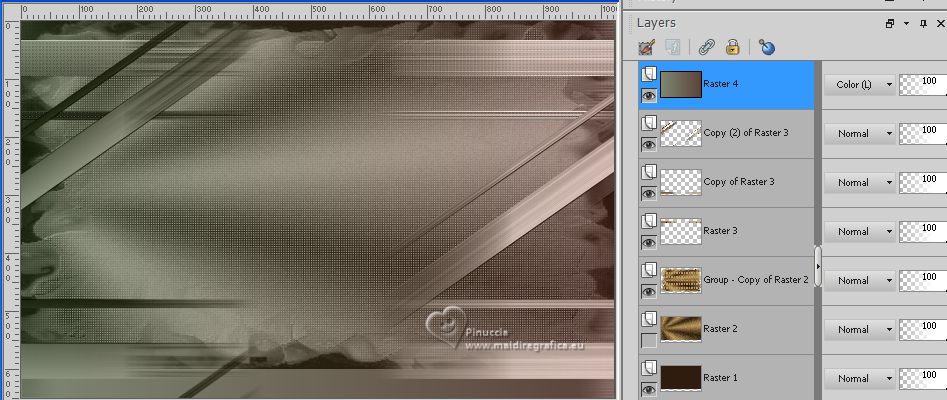This screenshot has width=947, height=400.
Task: Click layer type icon beside Raster 1
Action: pos(649,369)
